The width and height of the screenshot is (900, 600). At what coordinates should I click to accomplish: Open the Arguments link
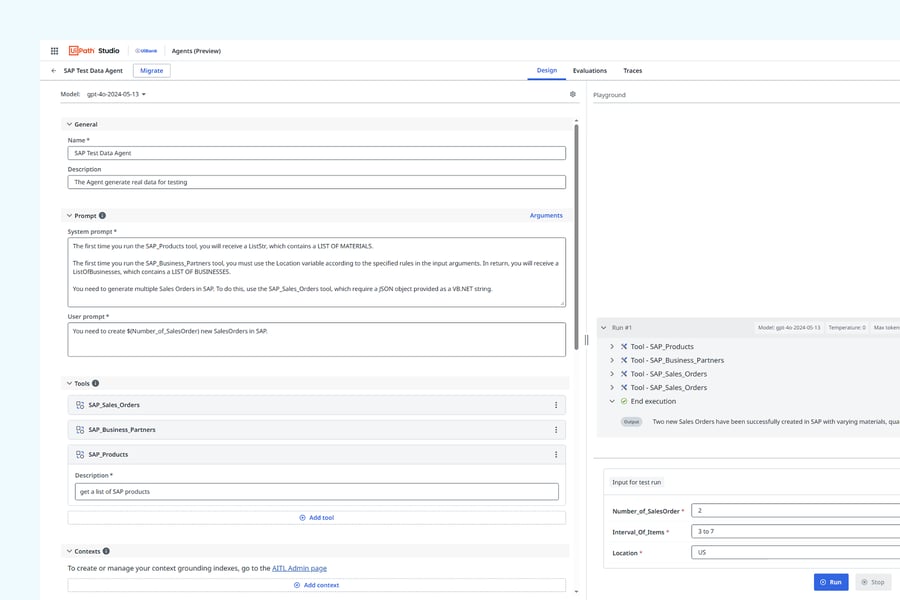click(546, 215)
